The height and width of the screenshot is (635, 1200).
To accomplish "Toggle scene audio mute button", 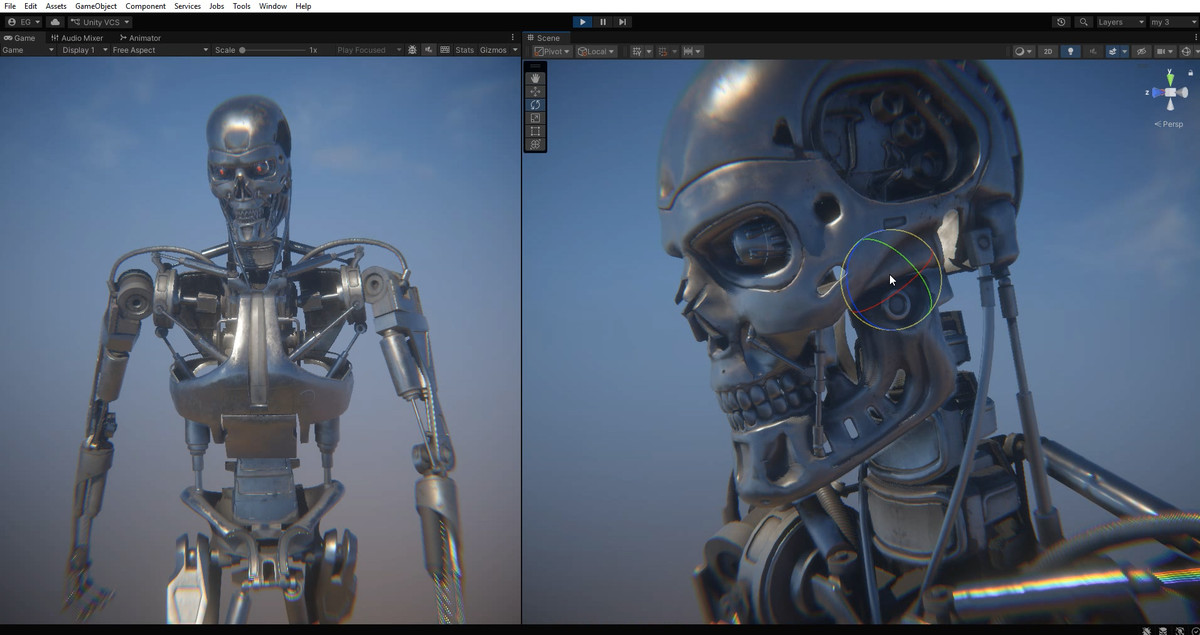I will click(1093, 51).
